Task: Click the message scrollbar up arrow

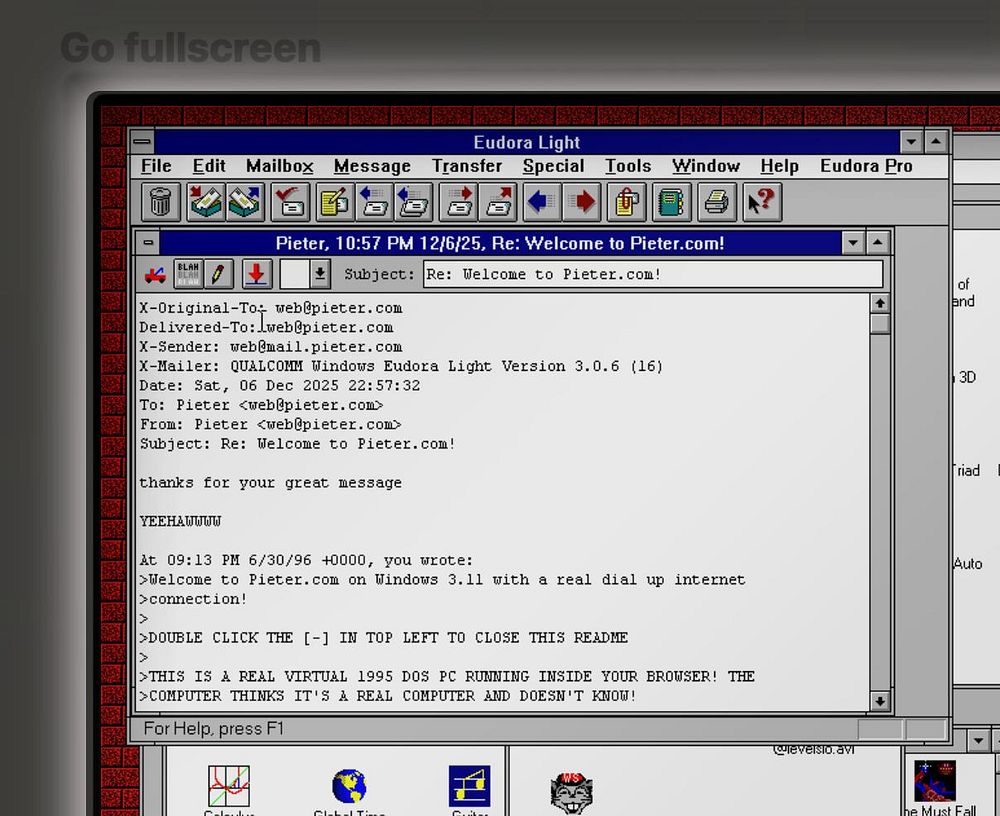Action: (x=880, y=303)
